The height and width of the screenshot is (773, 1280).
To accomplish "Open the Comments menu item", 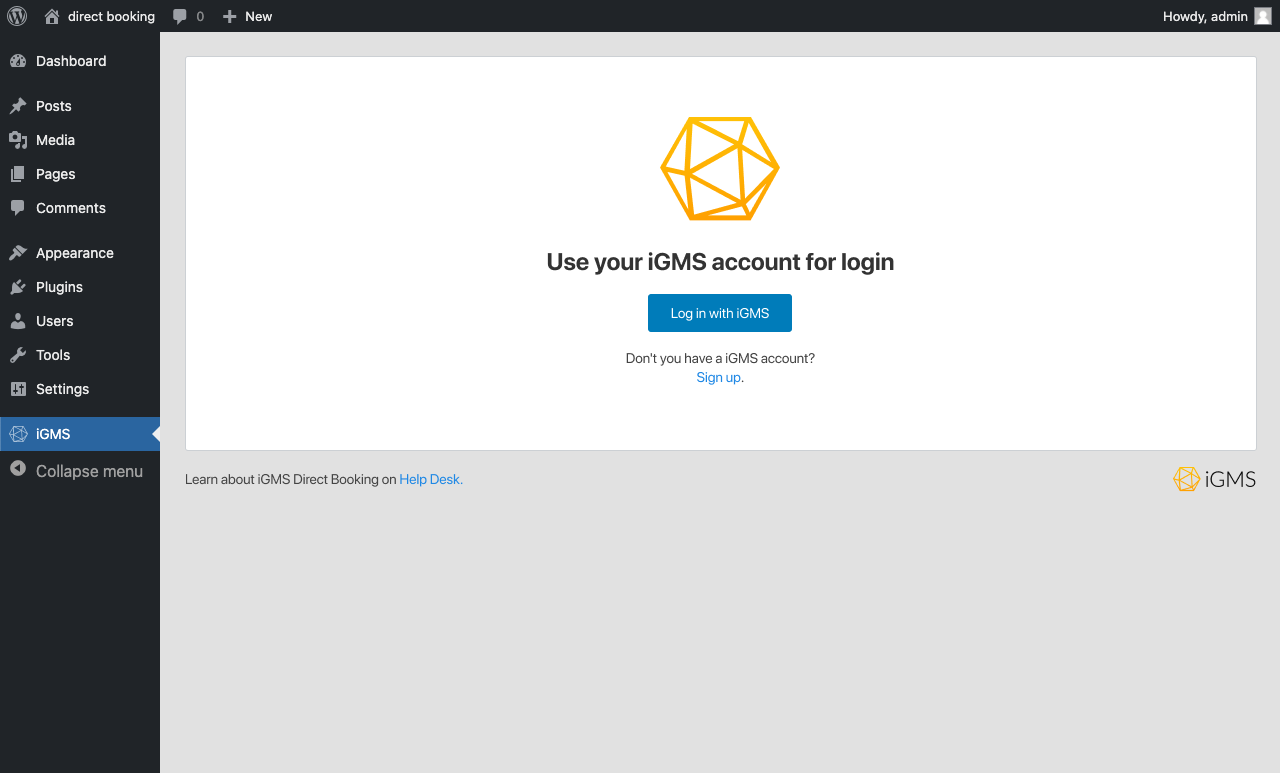I will pyautogui.click(x=80, y=208).
